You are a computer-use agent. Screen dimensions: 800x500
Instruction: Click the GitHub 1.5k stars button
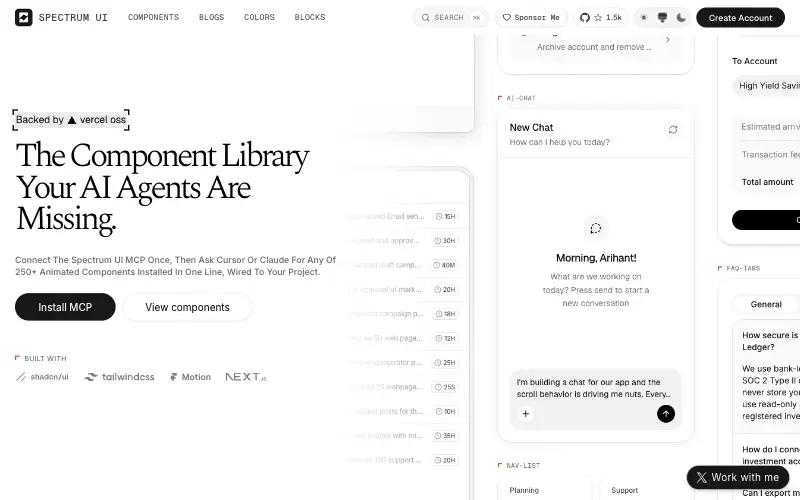click(601, 17)
